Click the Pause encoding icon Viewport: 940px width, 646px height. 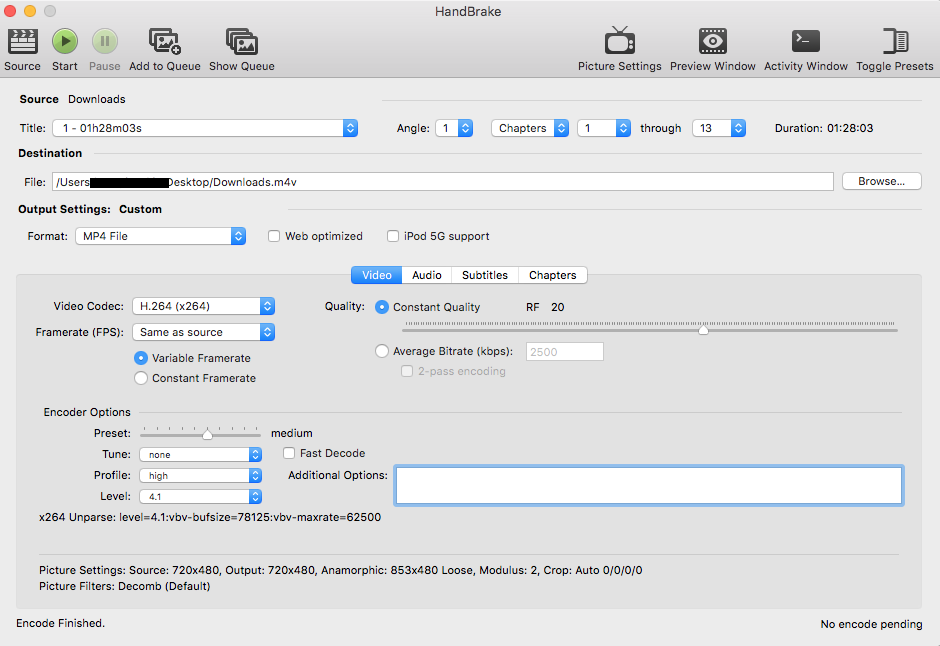tap(104, 42)
